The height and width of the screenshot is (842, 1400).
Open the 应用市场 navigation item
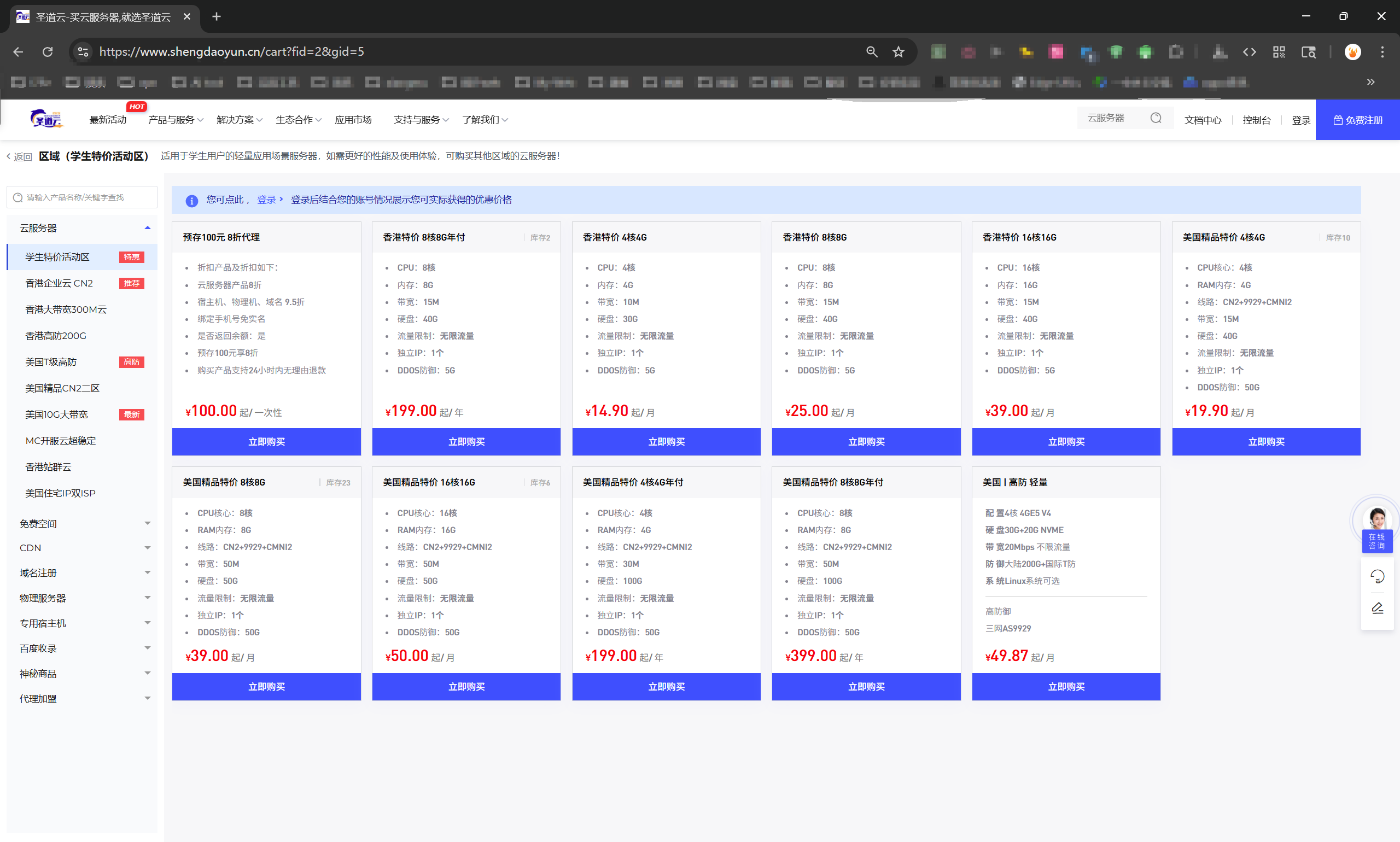pos(352,120)
